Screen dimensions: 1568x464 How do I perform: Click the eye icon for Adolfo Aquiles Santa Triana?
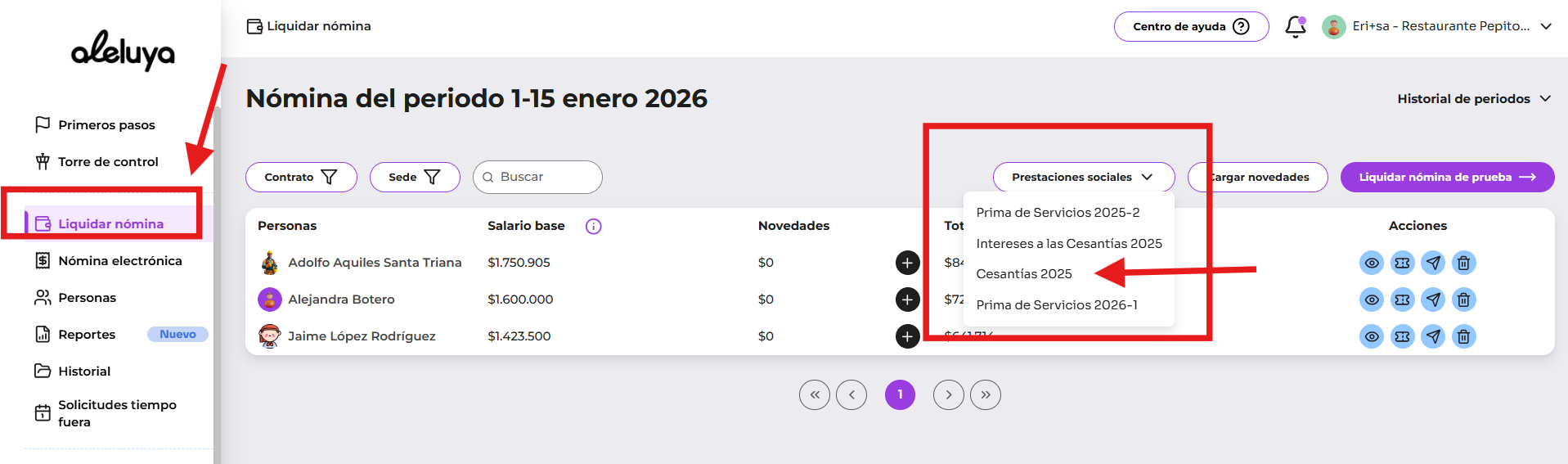(1372, 263)
